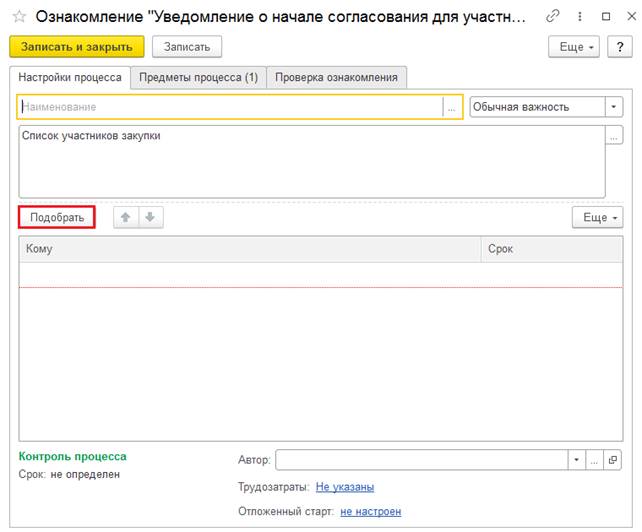
Task: Open the Автор record with the open icon
Action: pyautogui.click(x=612, y=460)
